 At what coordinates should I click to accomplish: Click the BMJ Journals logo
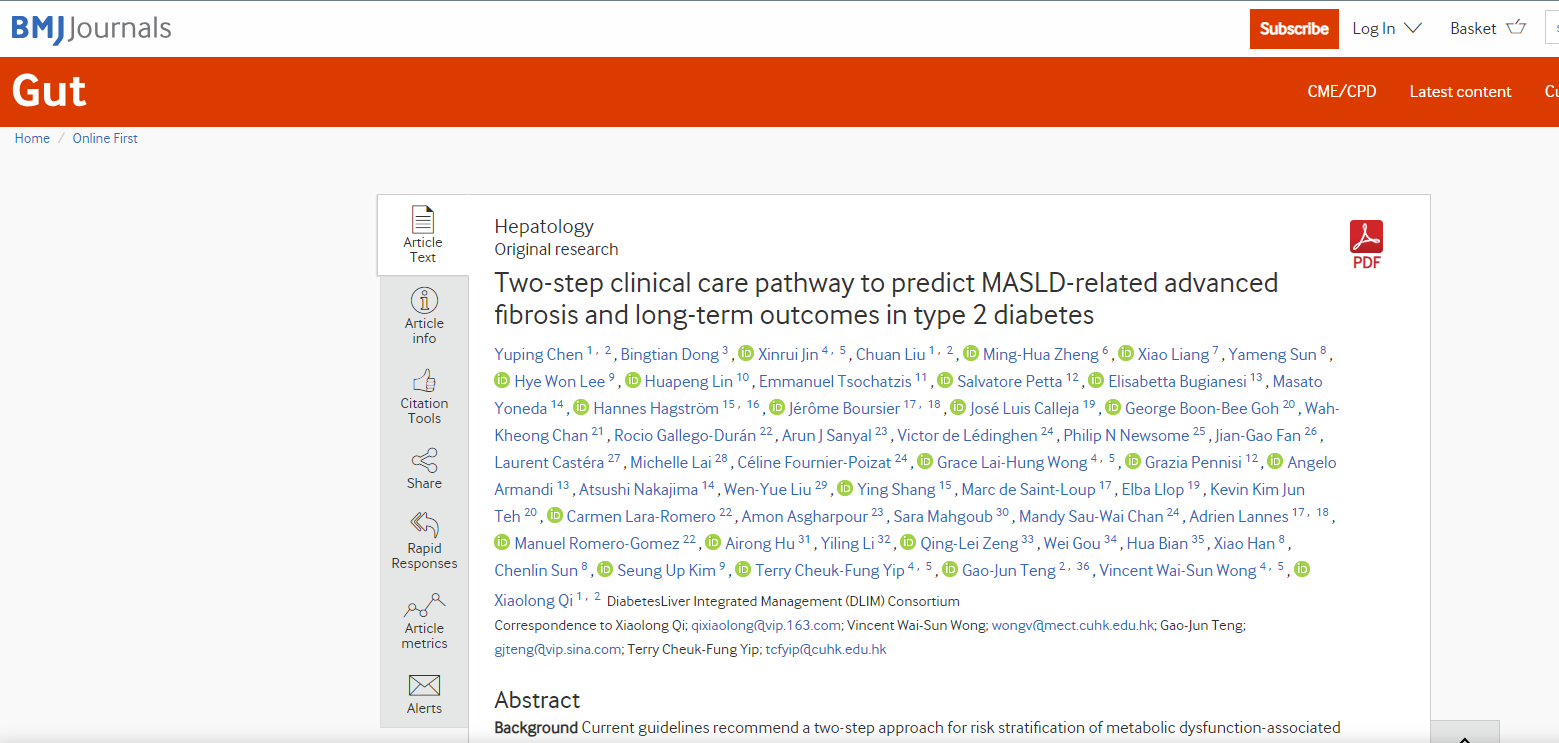[x=91, y=28]
